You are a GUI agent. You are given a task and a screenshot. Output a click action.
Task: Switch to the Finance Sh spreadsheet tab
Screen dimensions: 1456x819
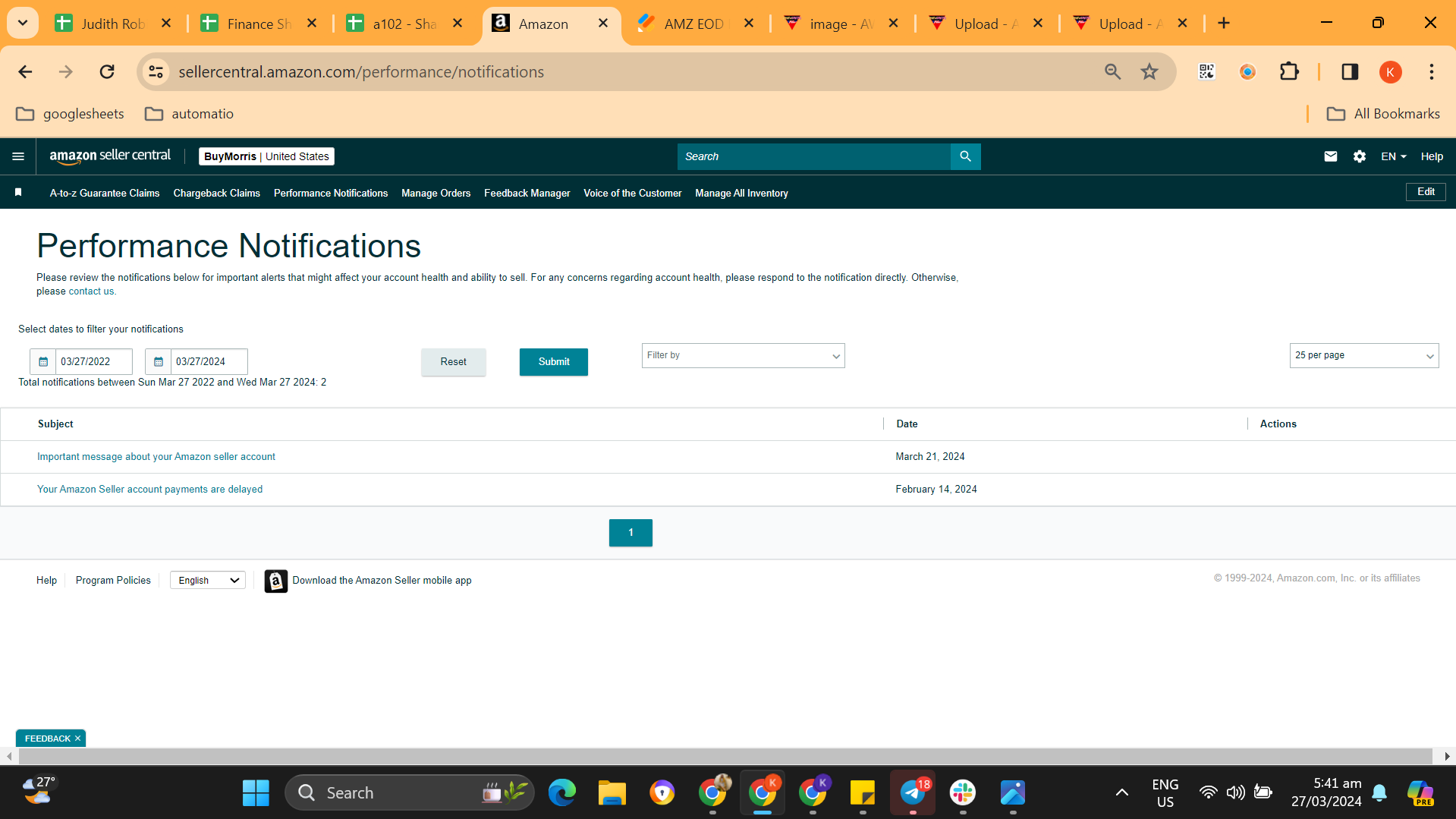click(259, 24)
